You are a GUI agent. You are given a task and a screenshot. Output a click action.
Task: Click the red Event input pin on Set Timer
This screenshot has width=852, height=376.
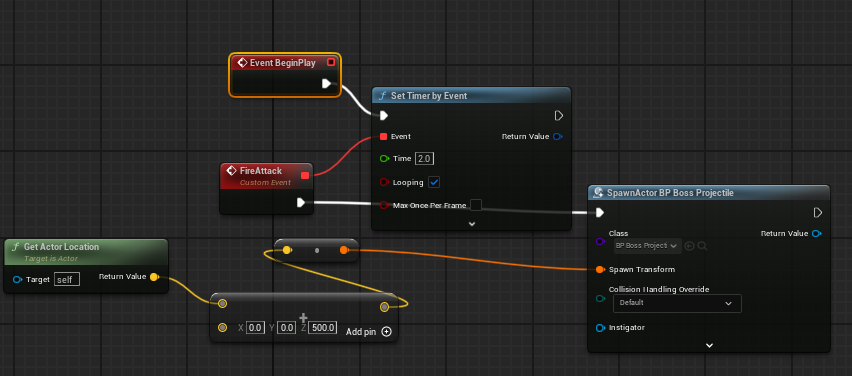coord(384,136)
